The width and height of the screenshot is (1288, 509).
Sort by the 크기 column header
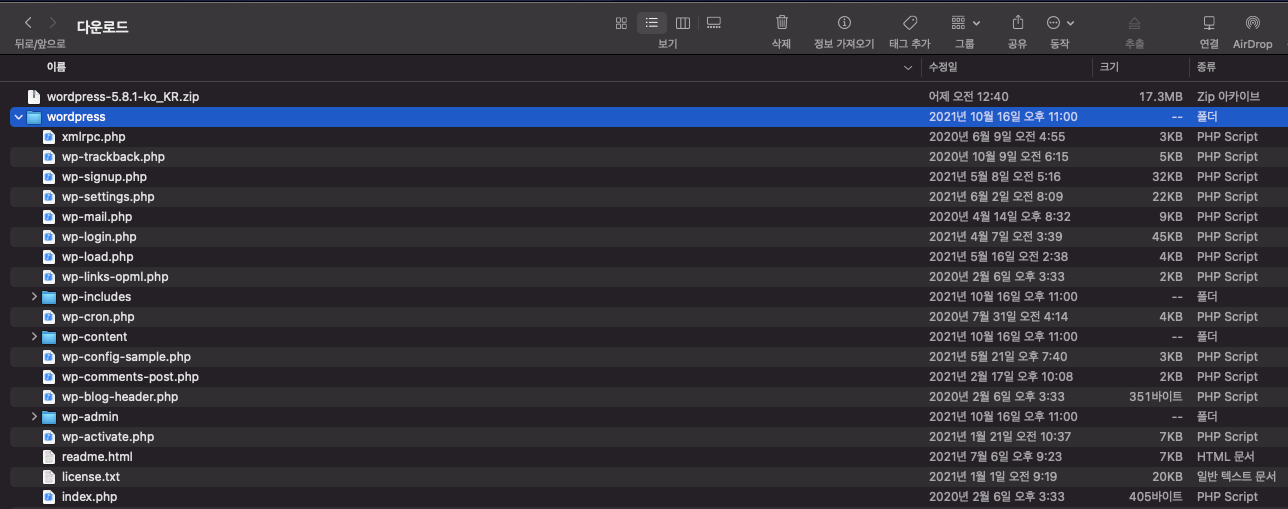click(1109, 67)
